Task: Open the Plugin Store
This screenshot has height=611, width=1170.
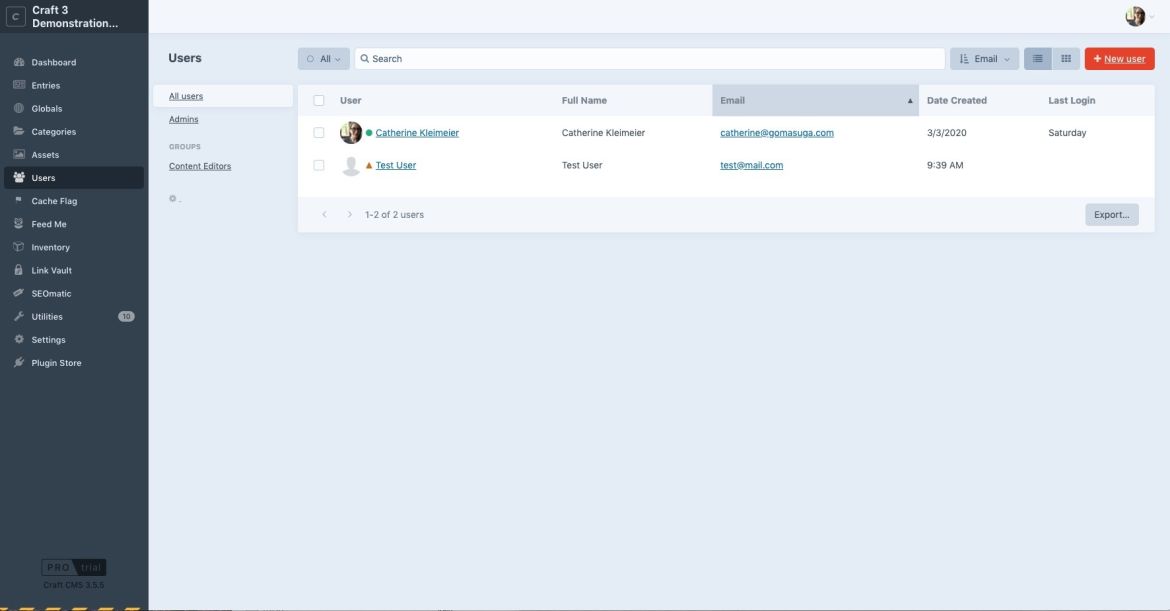Action: click(58, 362)
